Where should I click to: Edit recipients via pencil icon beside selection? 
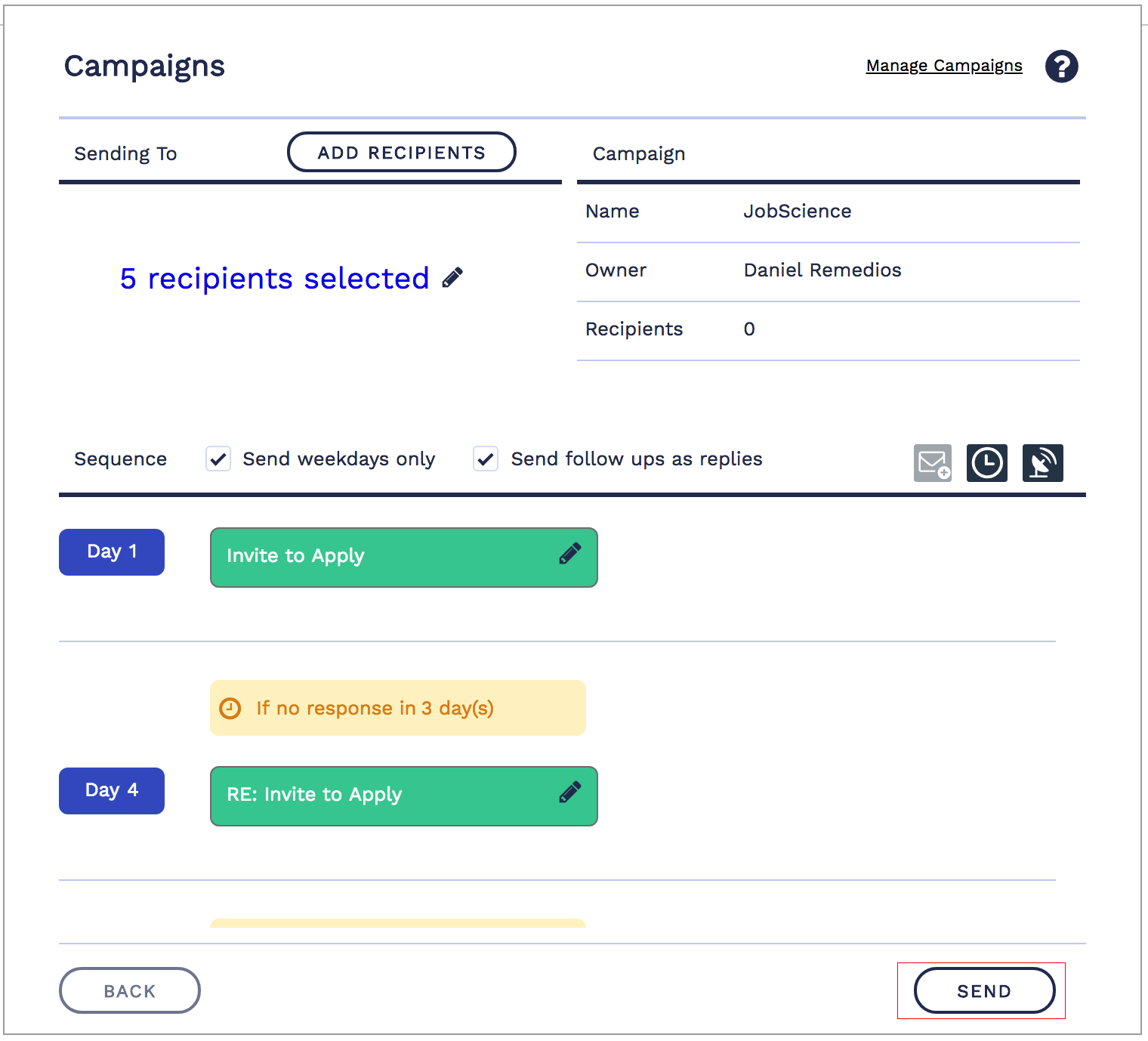coord(452,278)
